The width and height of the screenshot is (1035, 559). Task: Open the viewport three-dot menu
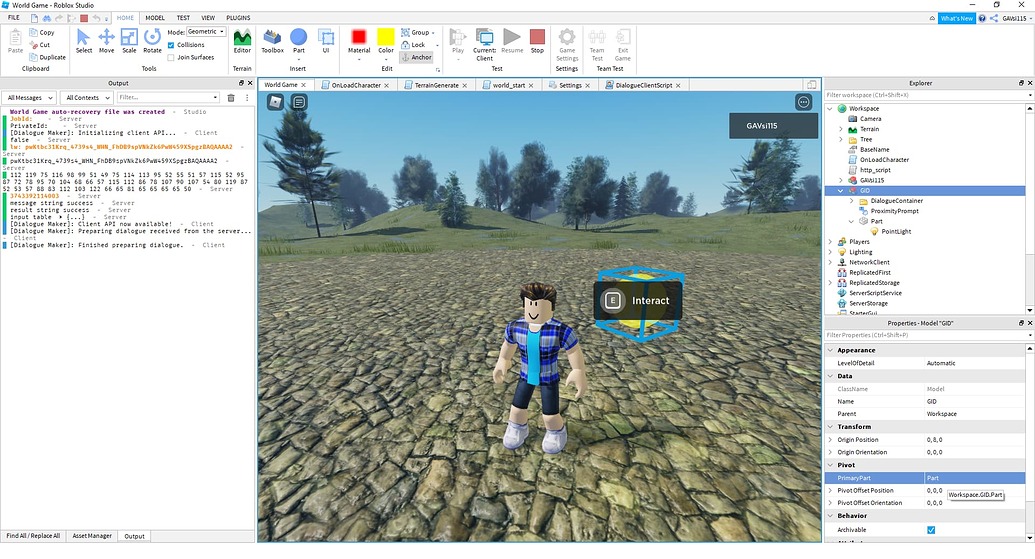pos(803,102)
